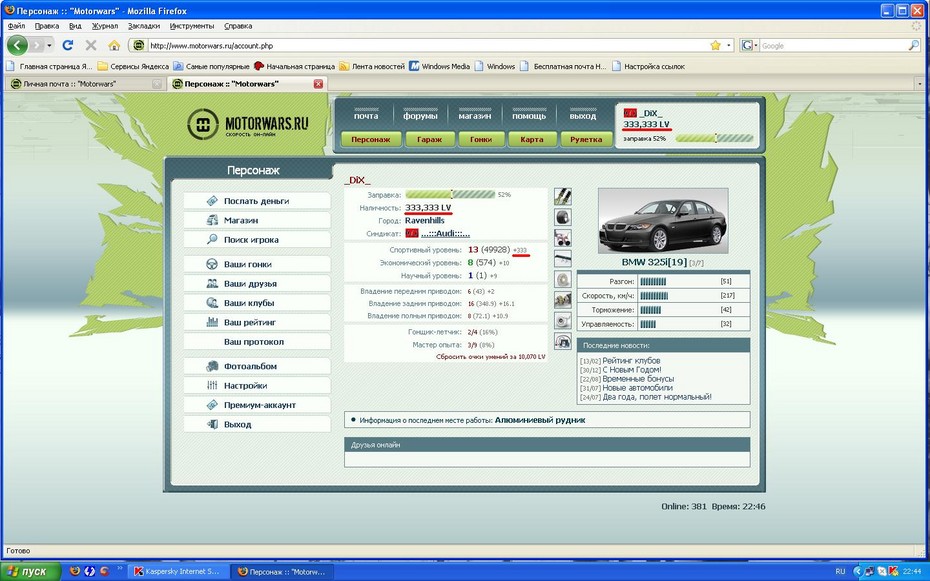930x581 pixels.
Task: Click into the URL address field
Action: coord(427,46)
